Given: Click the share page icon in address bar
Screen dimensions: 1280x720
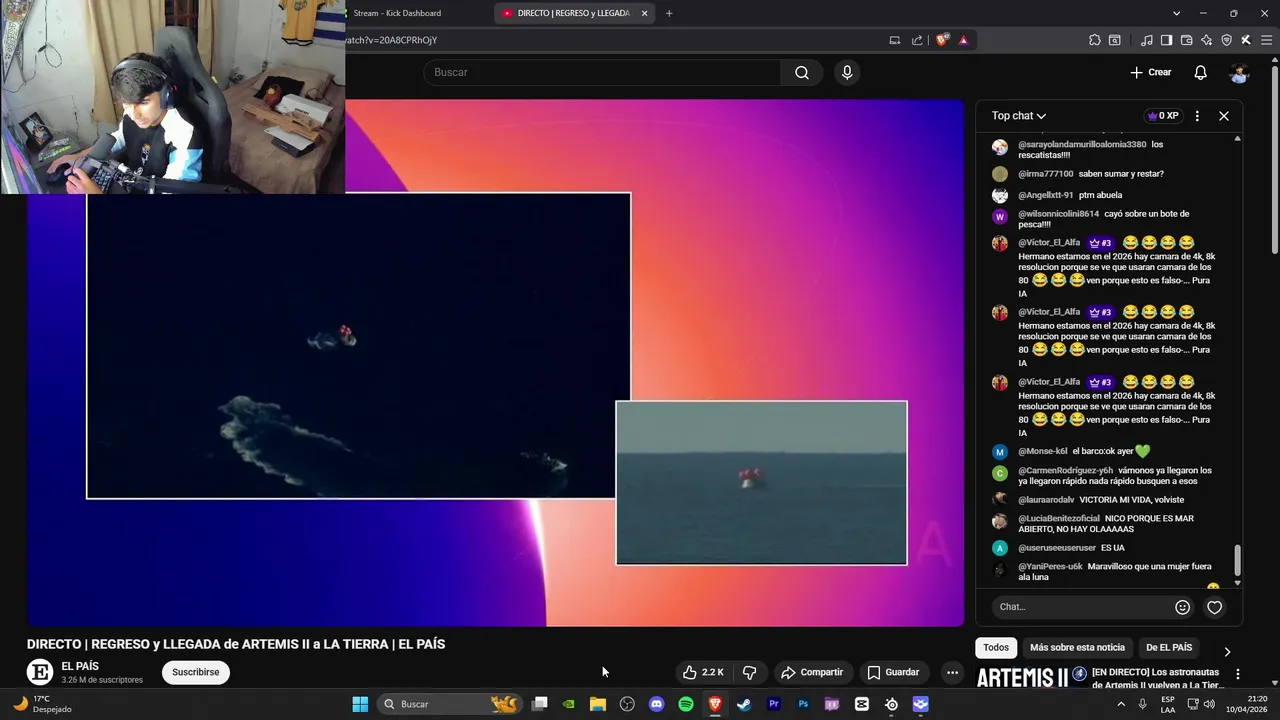Looking at the screenshot, I should tap(917, 40).
